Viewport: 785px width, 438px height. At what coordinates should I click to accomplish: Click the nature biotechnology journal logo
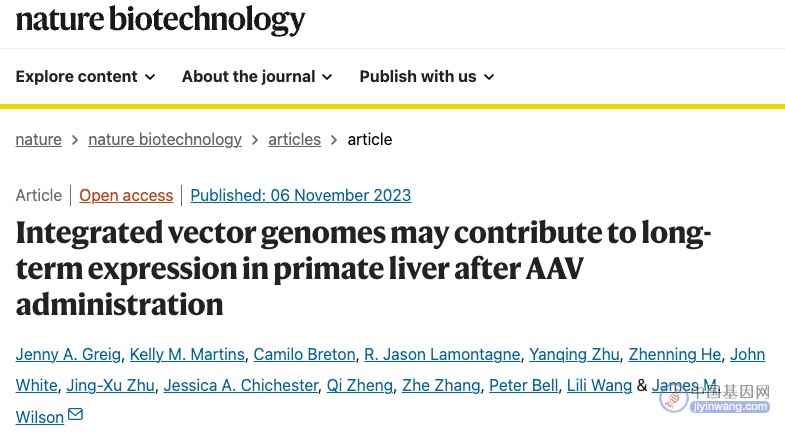click(x=160, y=20)
